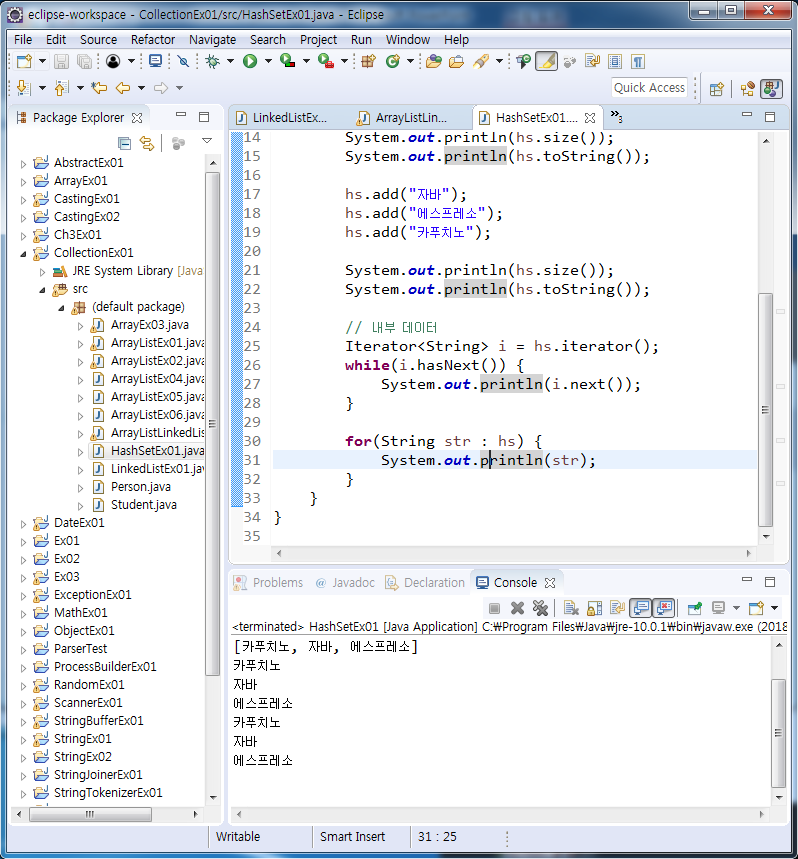Click Open Perspective icon
The image size is (798, 859).
click(716, 89)
